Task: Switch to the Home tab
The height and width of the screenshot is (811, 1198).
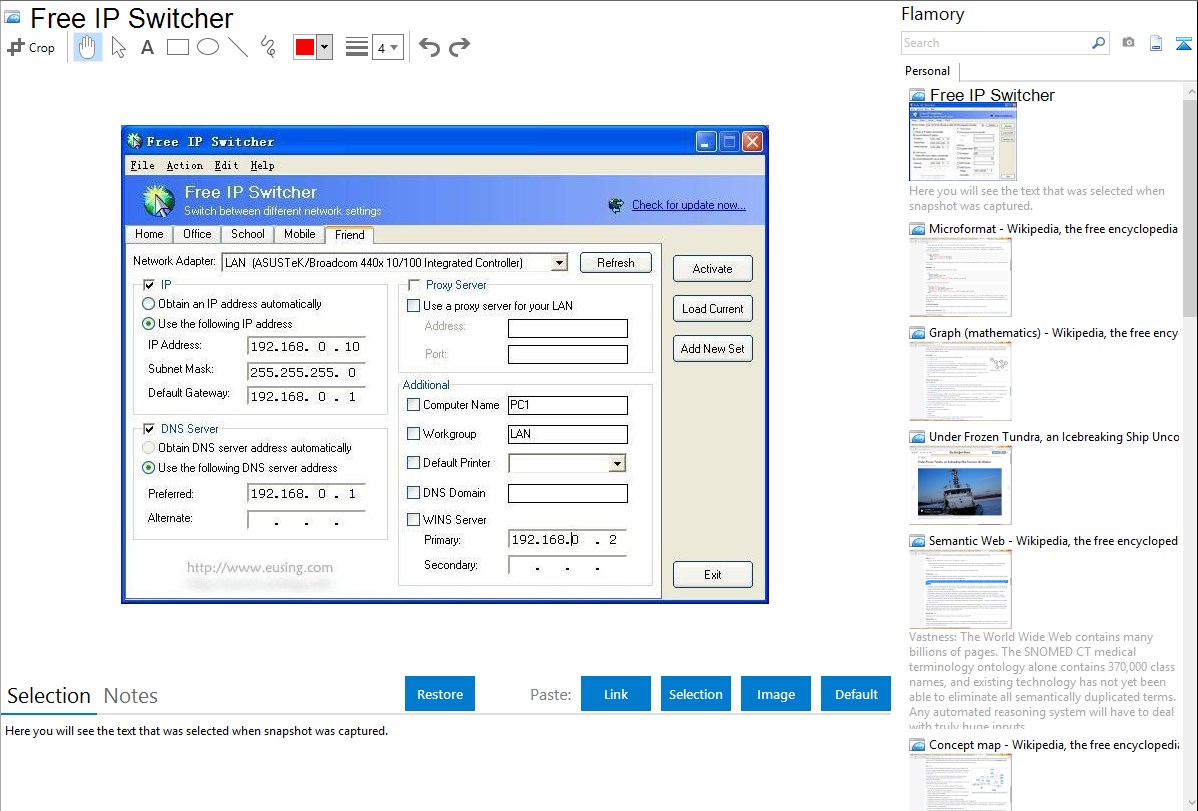Action: click(149, 234)
